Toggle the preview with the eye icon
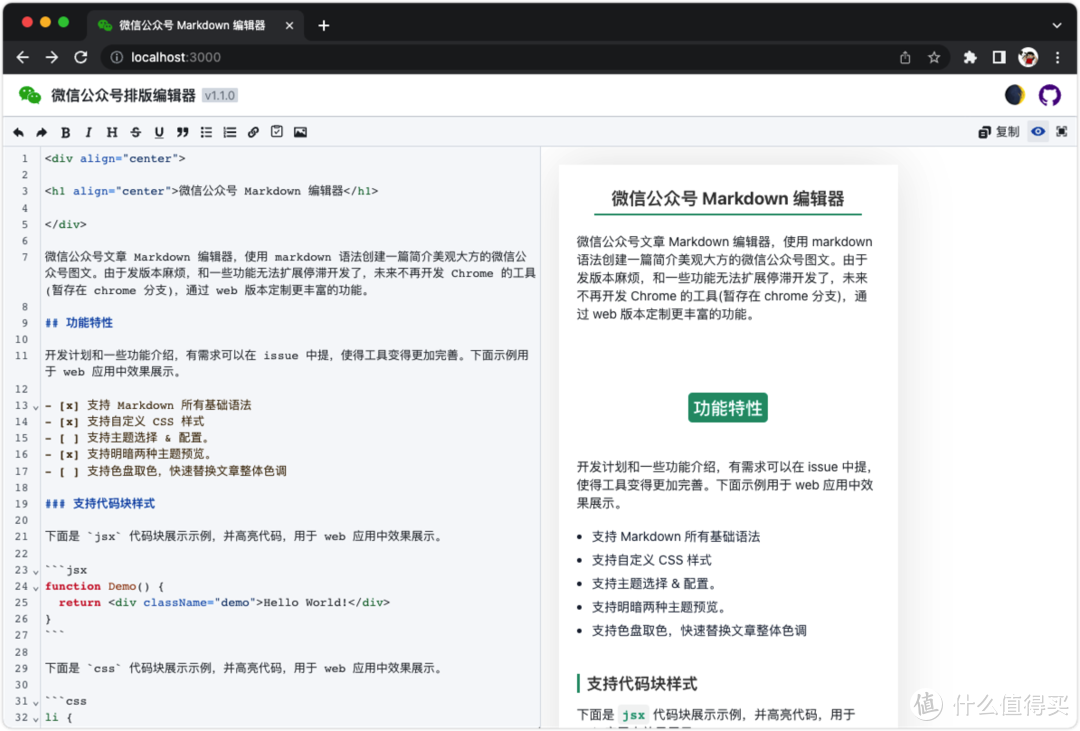 coord(1037,131)
